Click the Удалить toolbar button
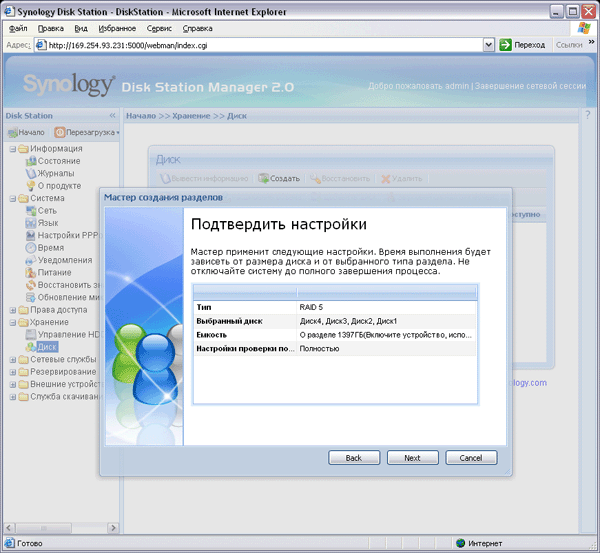This screenshot has height=553, width=600. coord(402,178)
